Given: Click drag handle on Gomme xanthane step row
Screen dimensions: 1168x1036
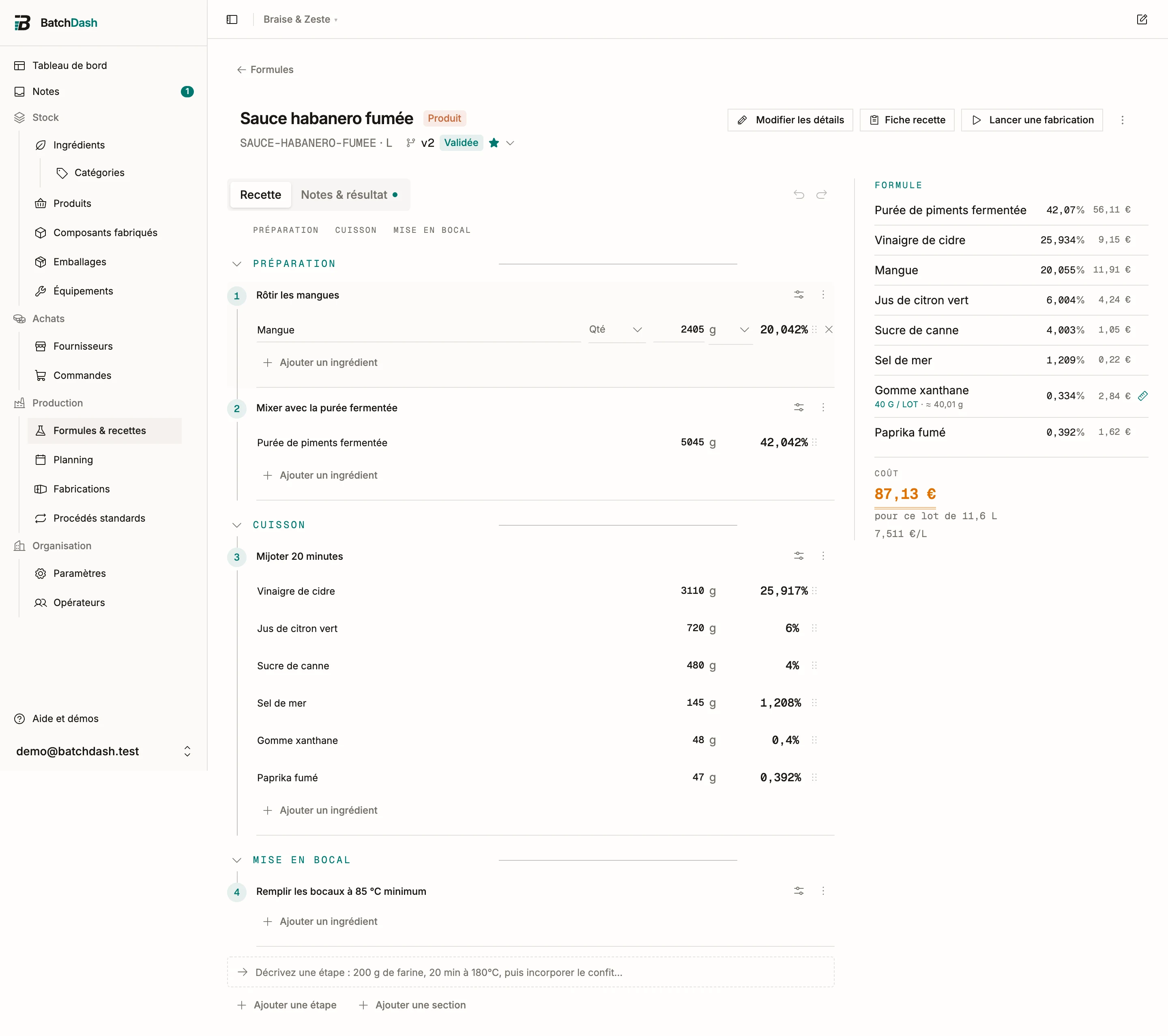Looking at the screenshot, I should [814, 740].
